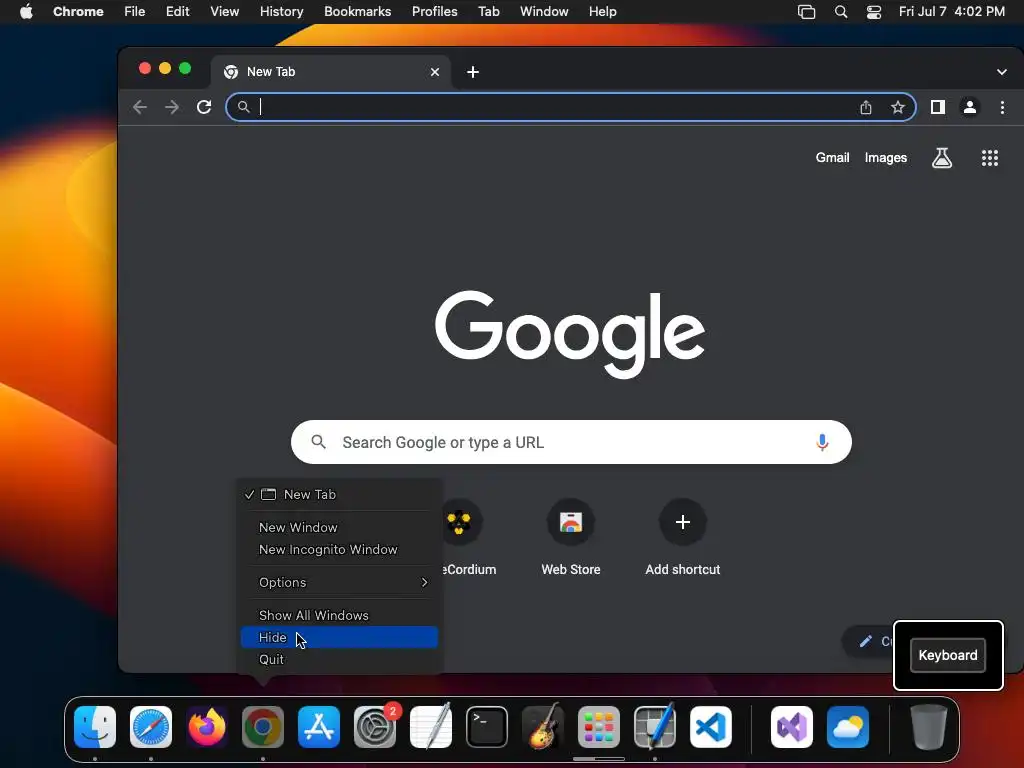1024x768 pixels.
Task: Launch Firefox from the dock
Action: (x=207, y=727)
